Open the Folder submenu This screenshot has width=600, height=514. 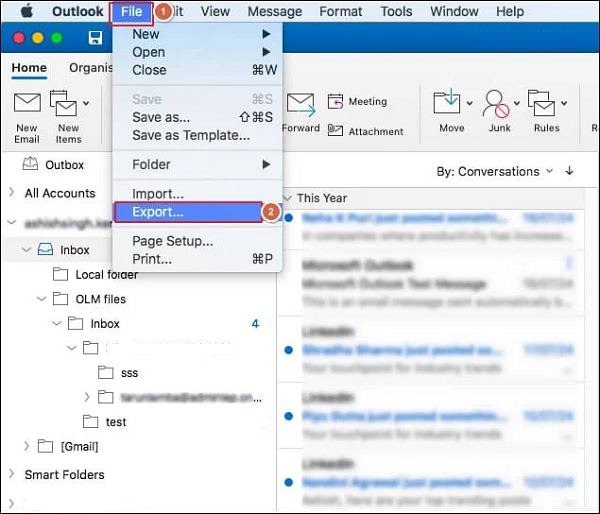(198, 165)
